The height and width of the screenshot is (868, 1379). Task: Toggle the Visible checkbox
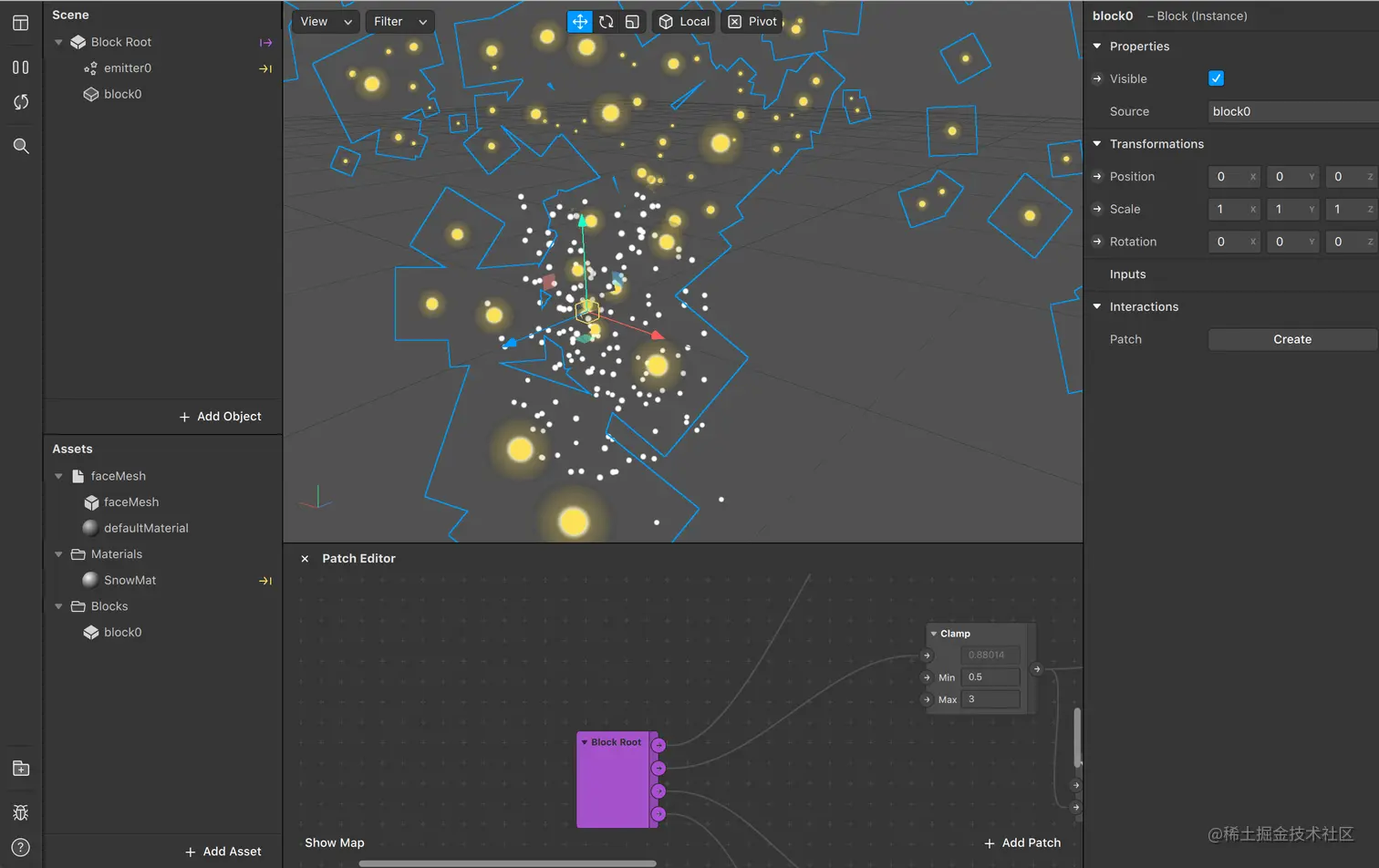coord(1216,78)
